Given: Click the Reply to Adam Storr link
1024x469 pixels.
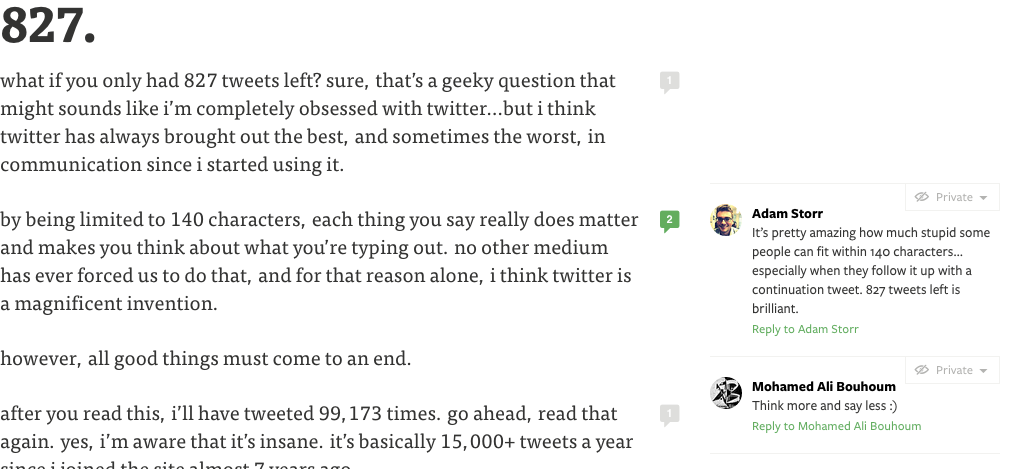Looking at the screenshot, I should [805, 329].
